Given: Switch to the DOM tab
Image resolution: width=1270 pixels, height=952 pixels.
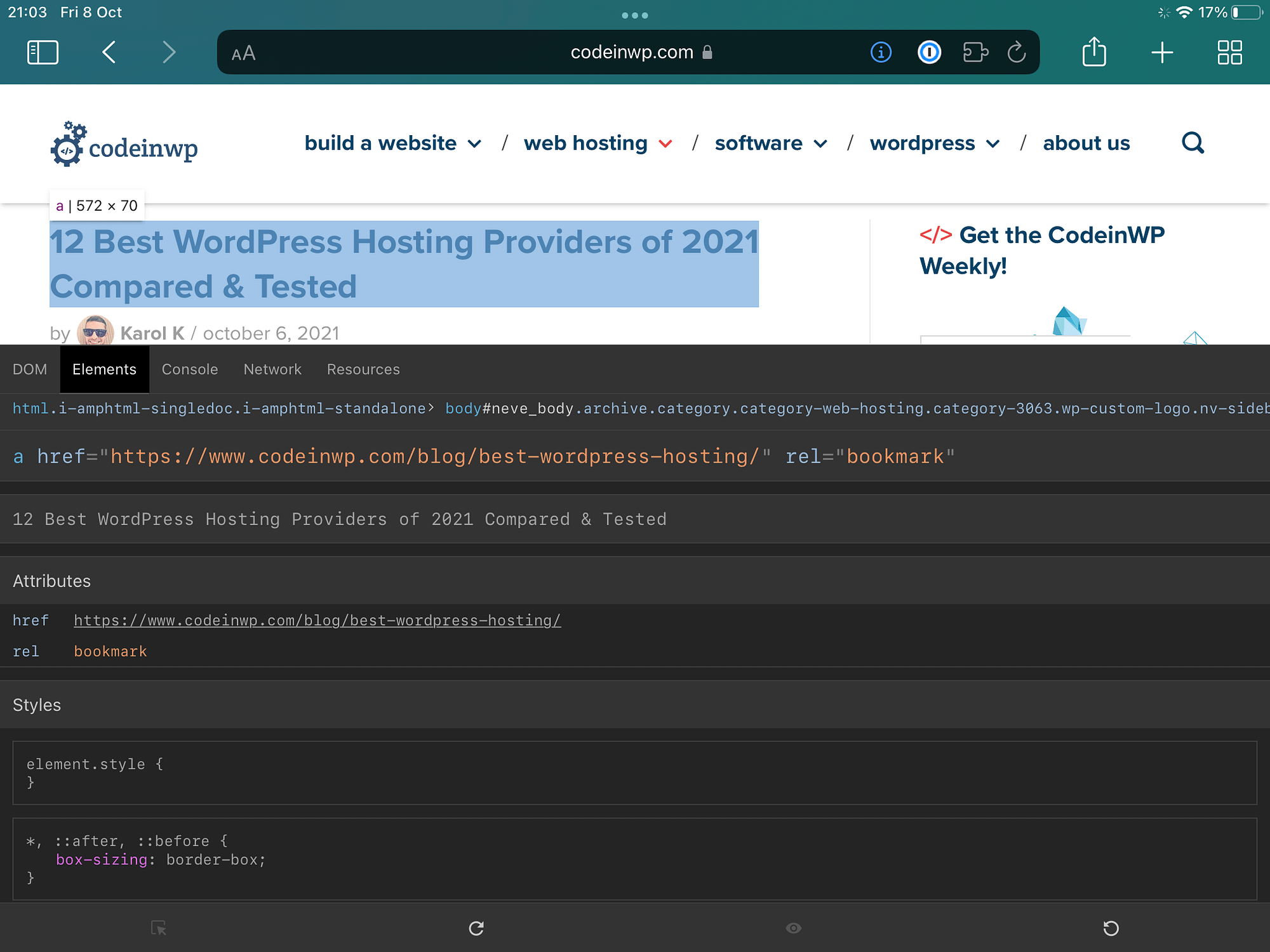Looking at the screenshot, I should tap(30, 369).
